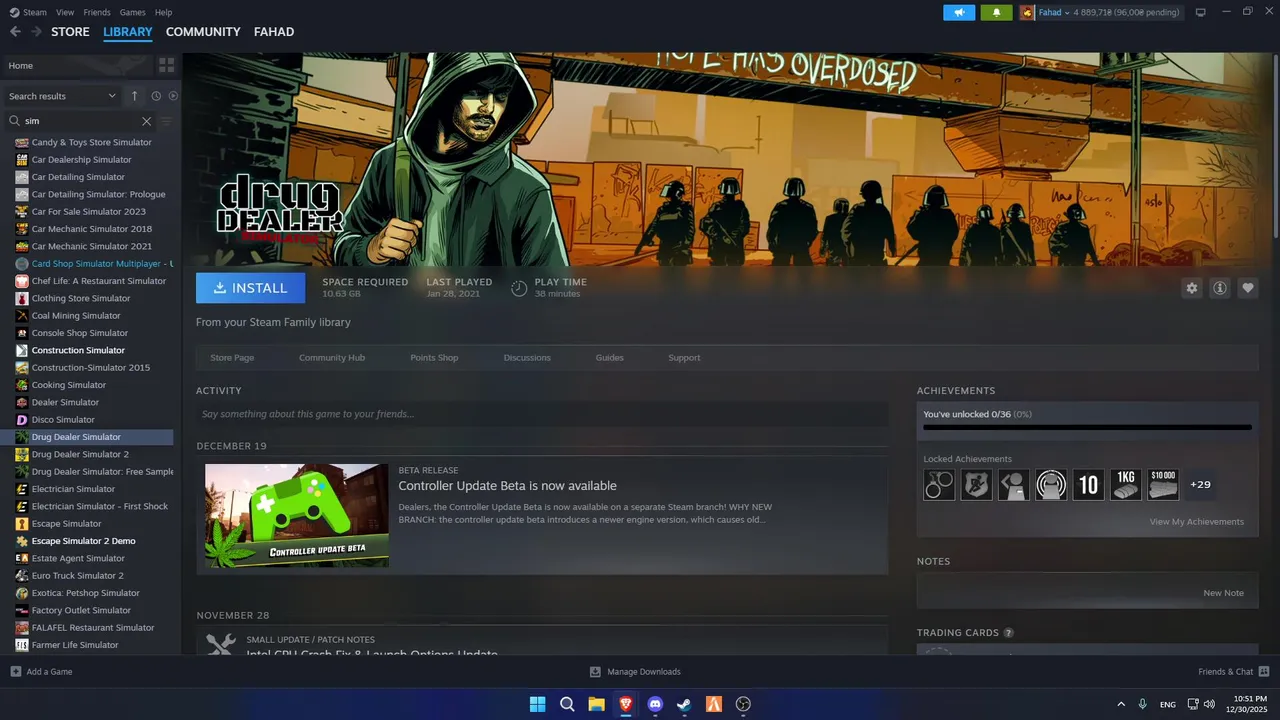1280x720 pixels.
Task: Click the achievements progress bar
Action: [x=1087, y=427]
